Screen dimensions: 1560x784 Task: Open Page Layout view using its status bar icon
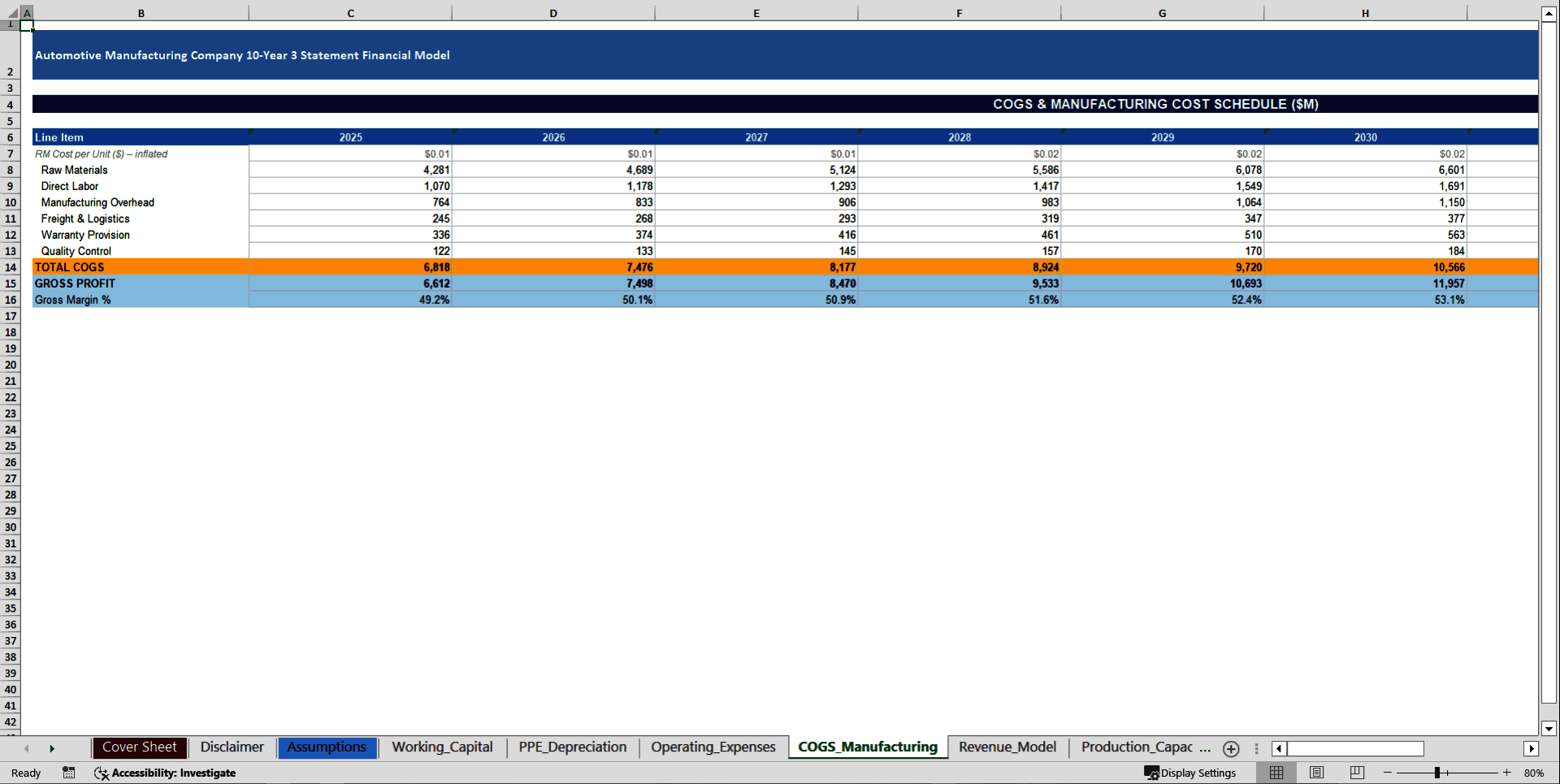(1316, 773)
